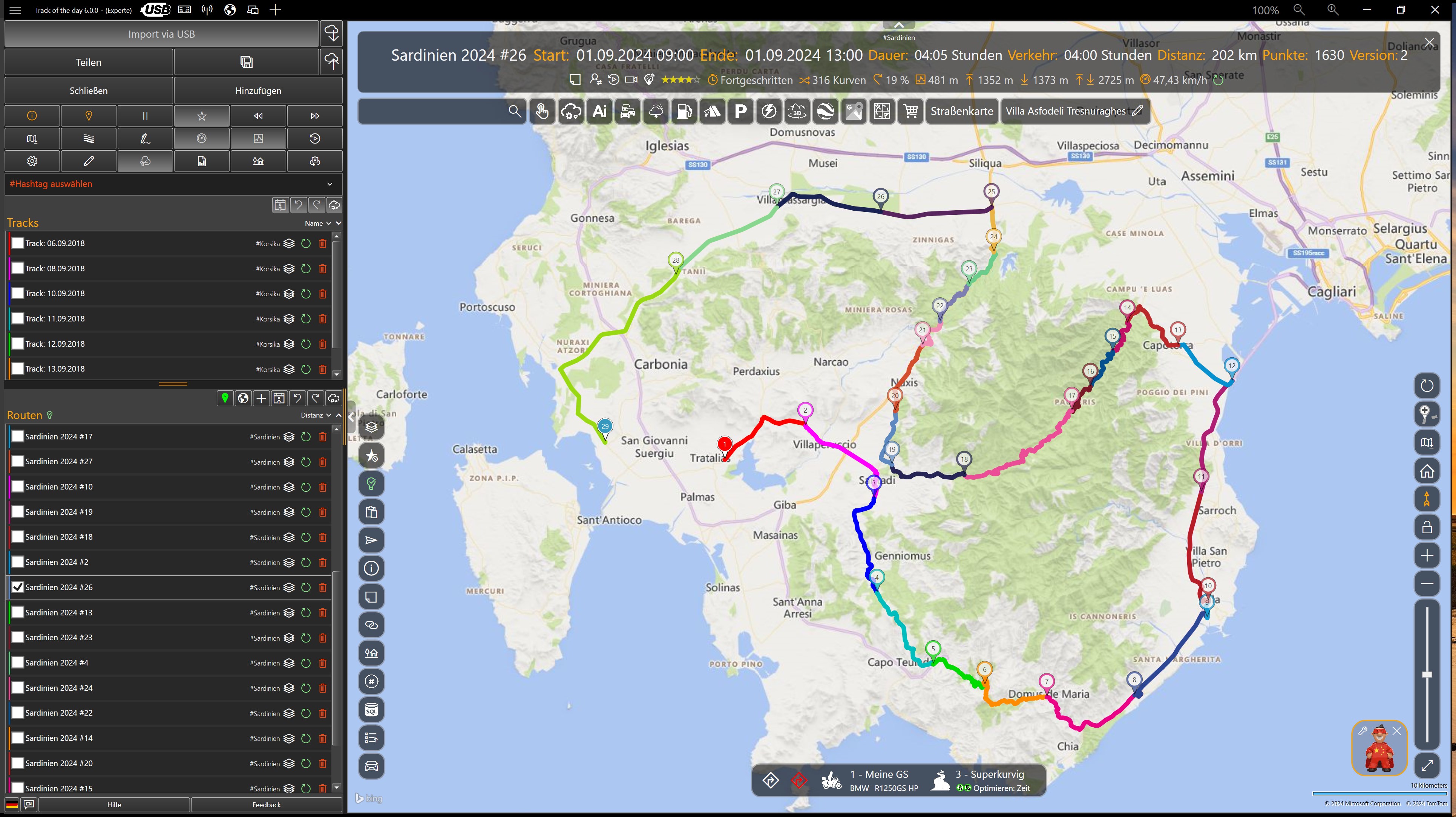This screenshot has width=1456, height=817.
Task: Click the parking P icon
Action: point(740,111)
